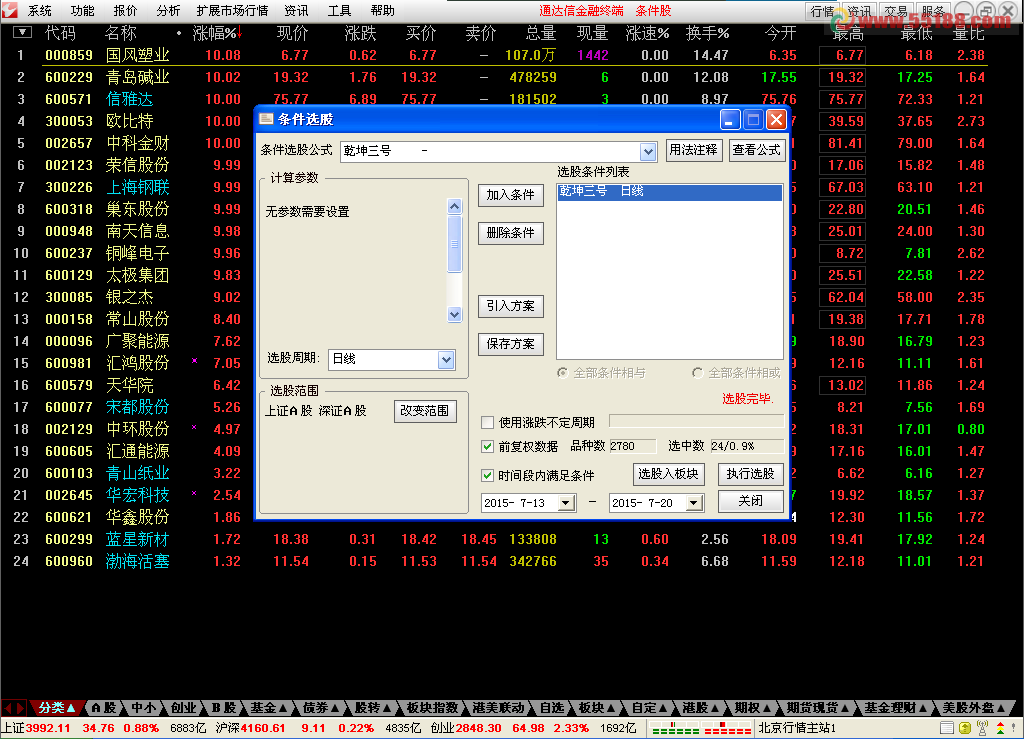The width and height of the screenshot is (1024, 739).
Task: Open the column selector triangle beside 代码
Action: pyautogui.click(x=22, y=32)
